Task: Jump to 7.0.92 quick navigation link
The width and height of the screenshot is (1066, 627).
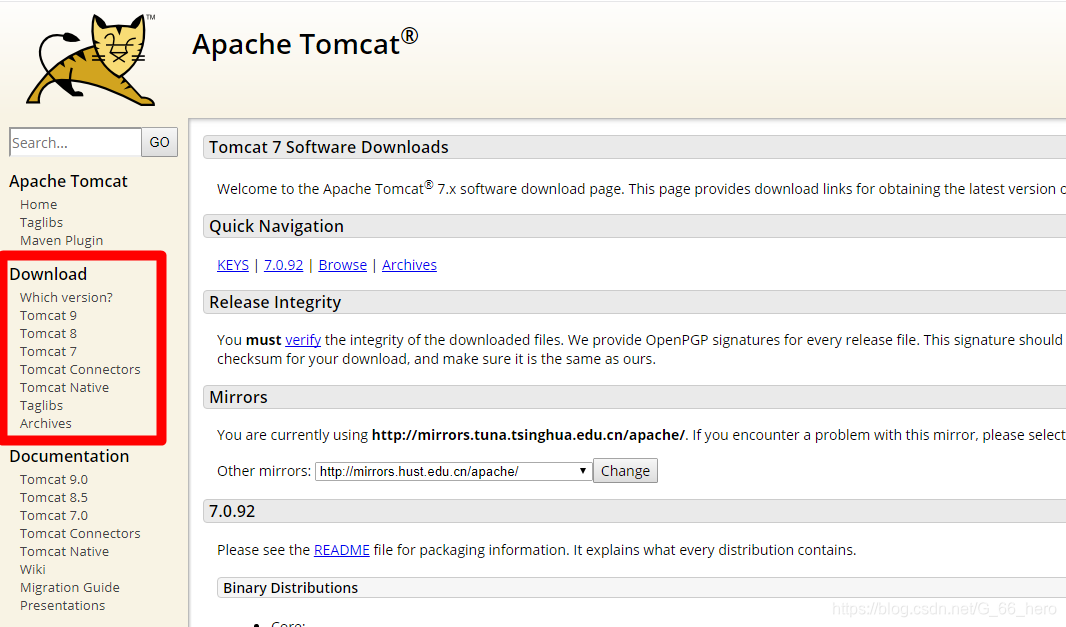Action: 283,265
